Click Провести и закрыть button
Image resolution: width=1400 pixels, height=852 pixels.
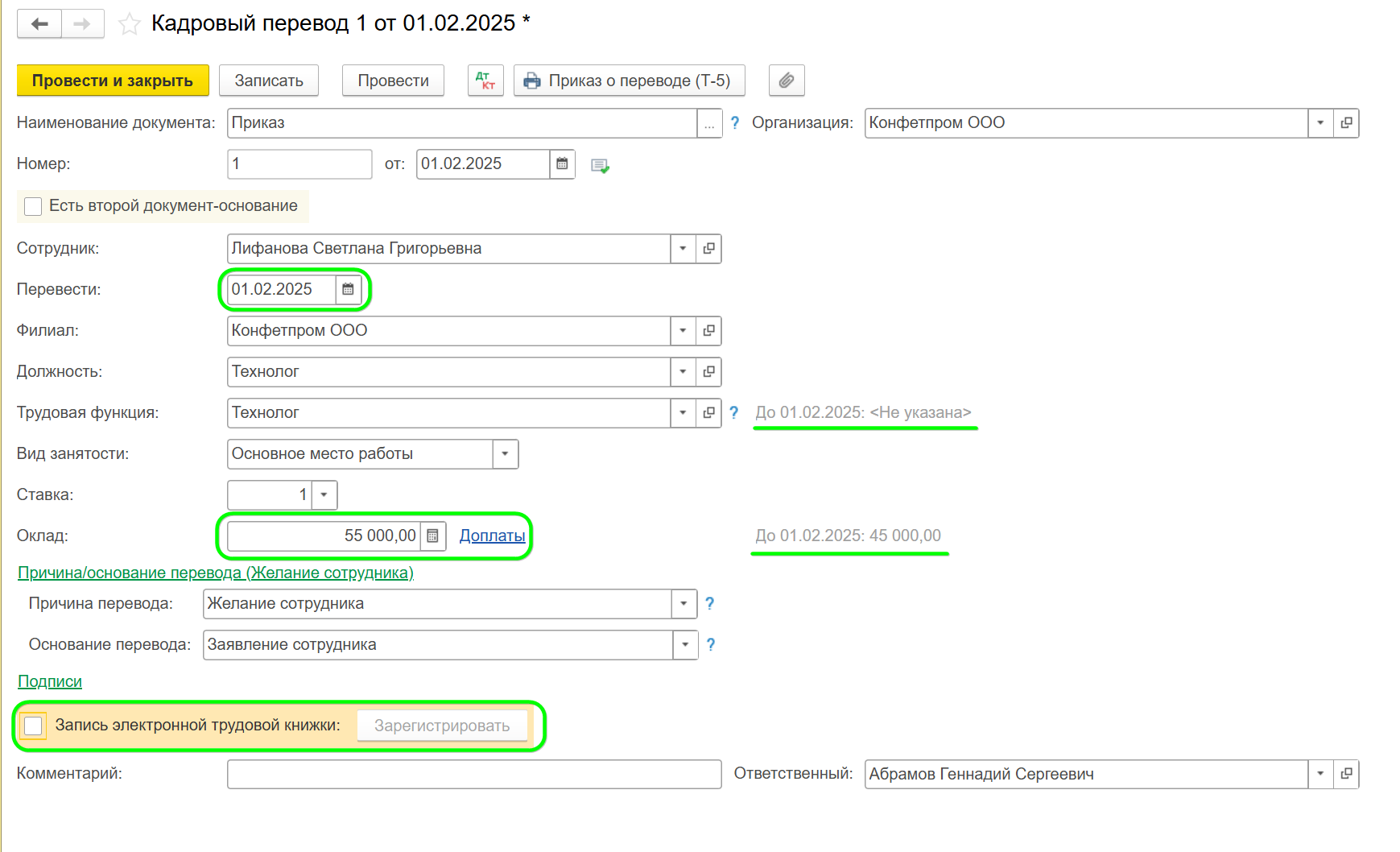pos(113,81)
